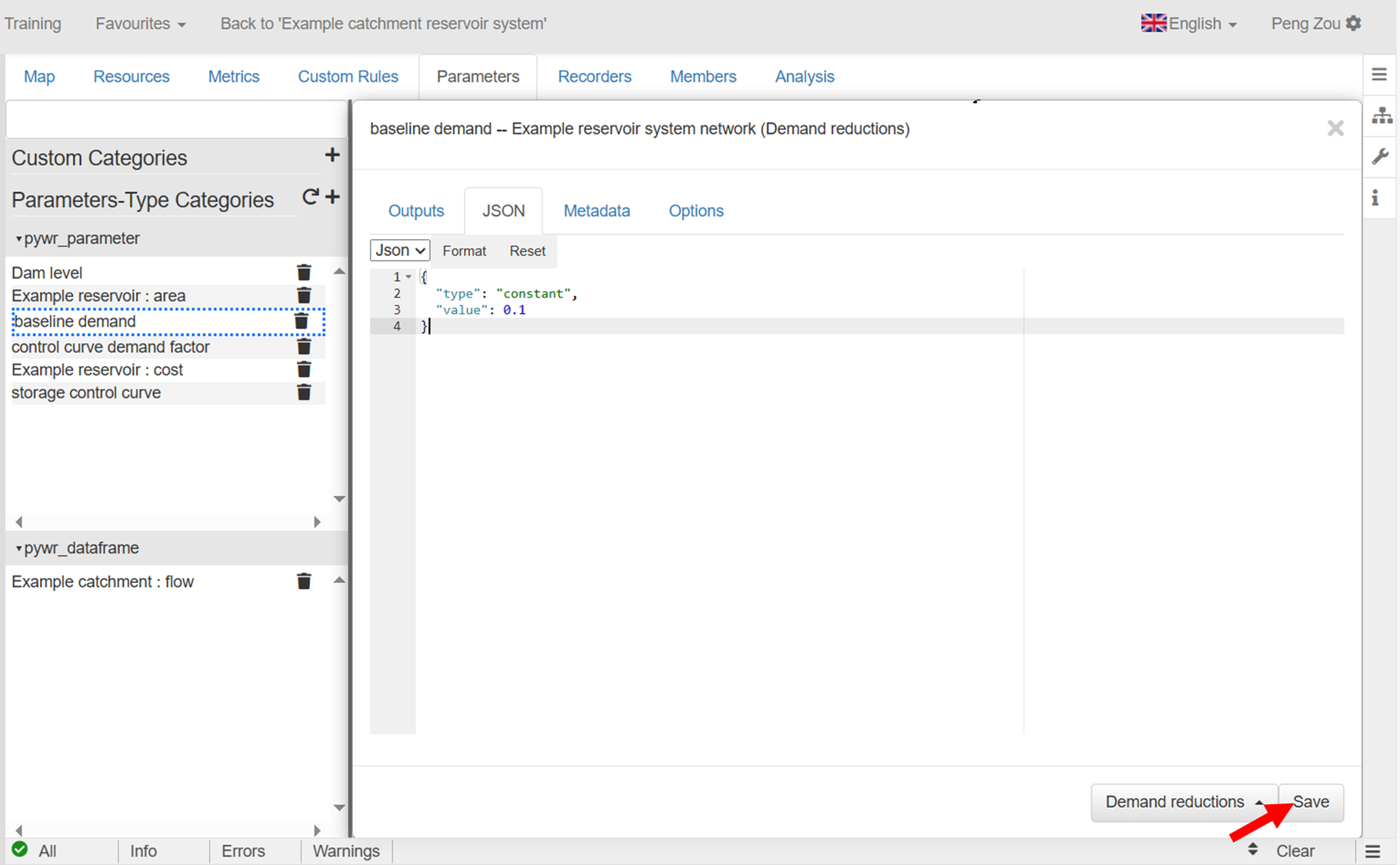Click Format to tidy the JSON
Image resolution: width=1400 pixels, height=865 pixels.
(x=464, y=251)
